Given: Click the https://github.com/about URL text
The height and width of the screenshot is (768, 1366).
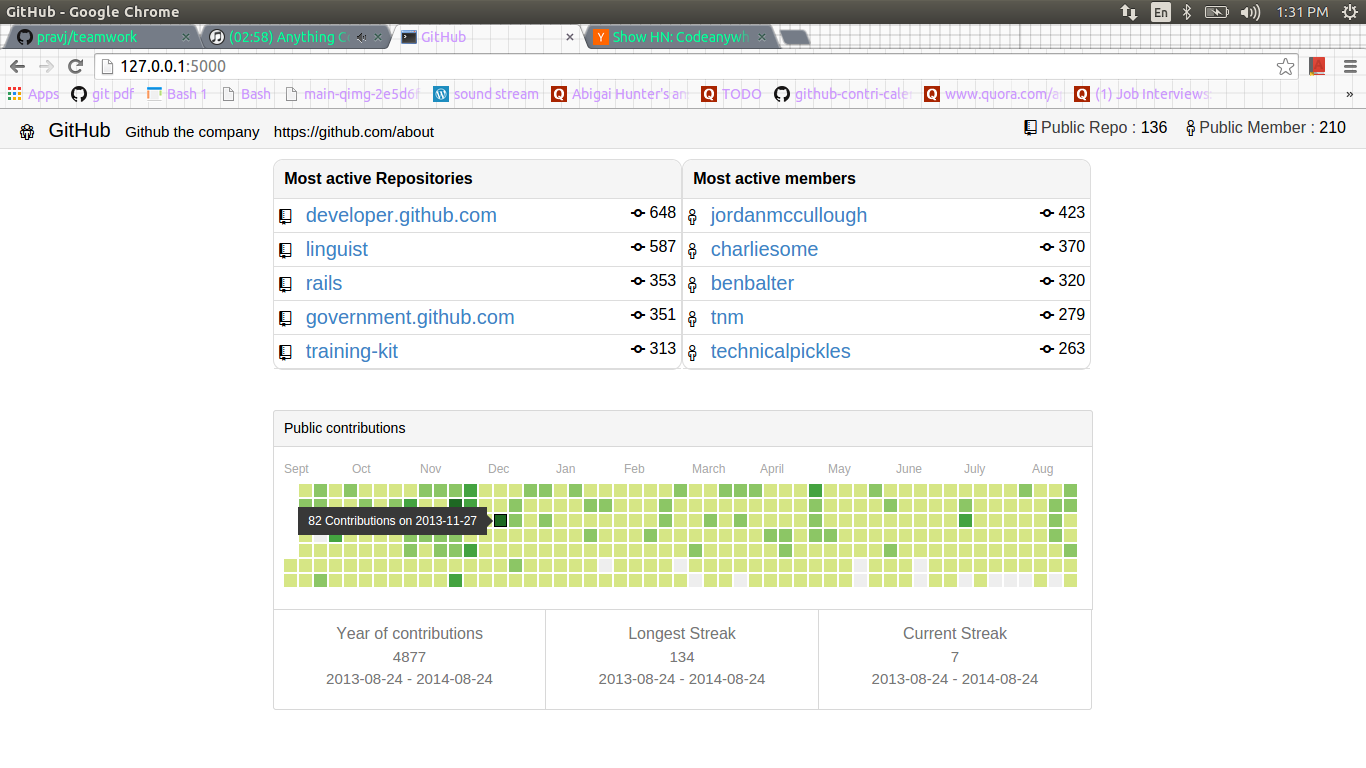Looking at the screenshot, I should (x=354, y=132).
